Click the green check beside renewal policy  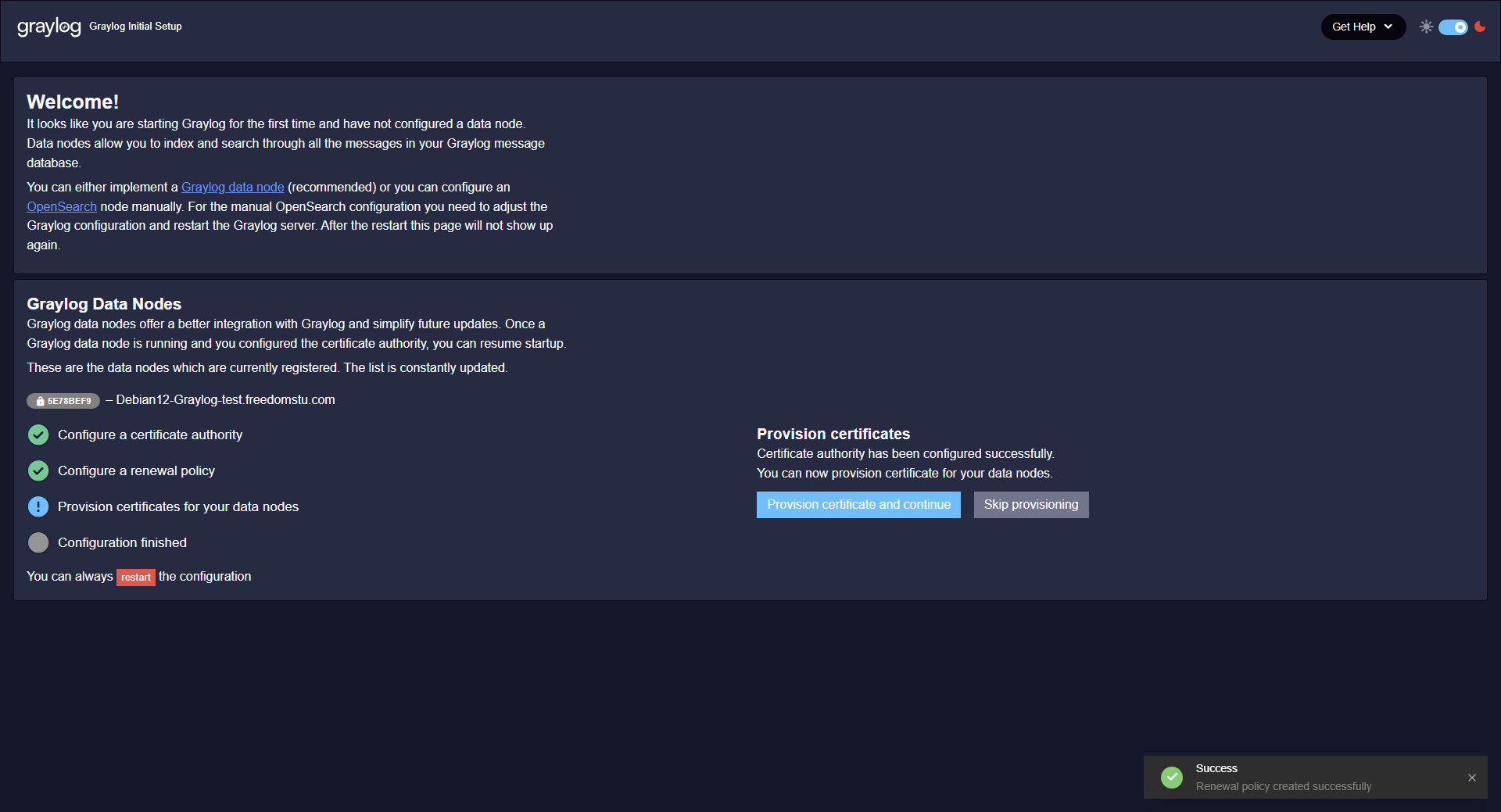[x=38, y=470]
